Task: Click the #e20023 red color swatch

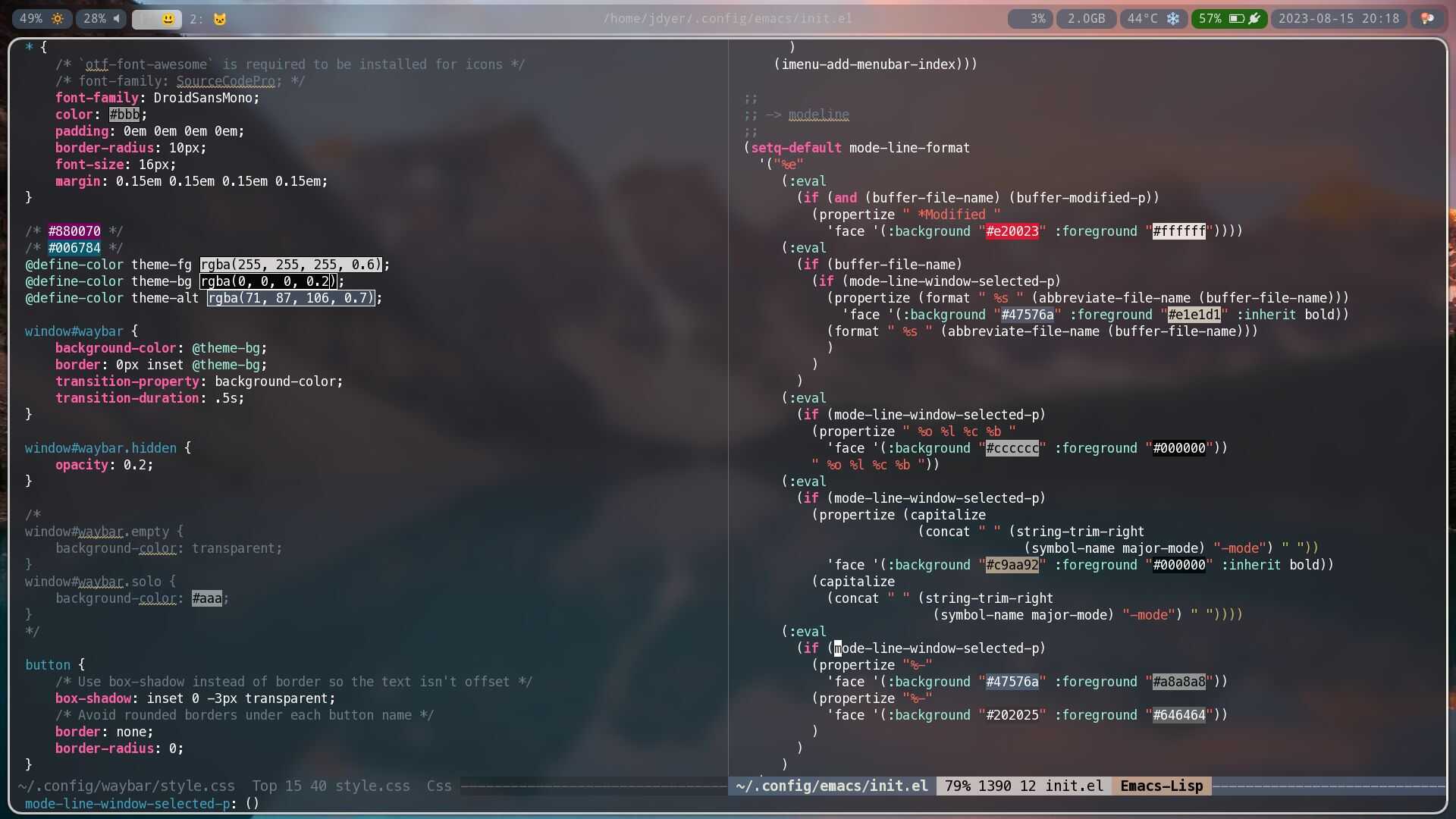Action: tap(1012, 231)
